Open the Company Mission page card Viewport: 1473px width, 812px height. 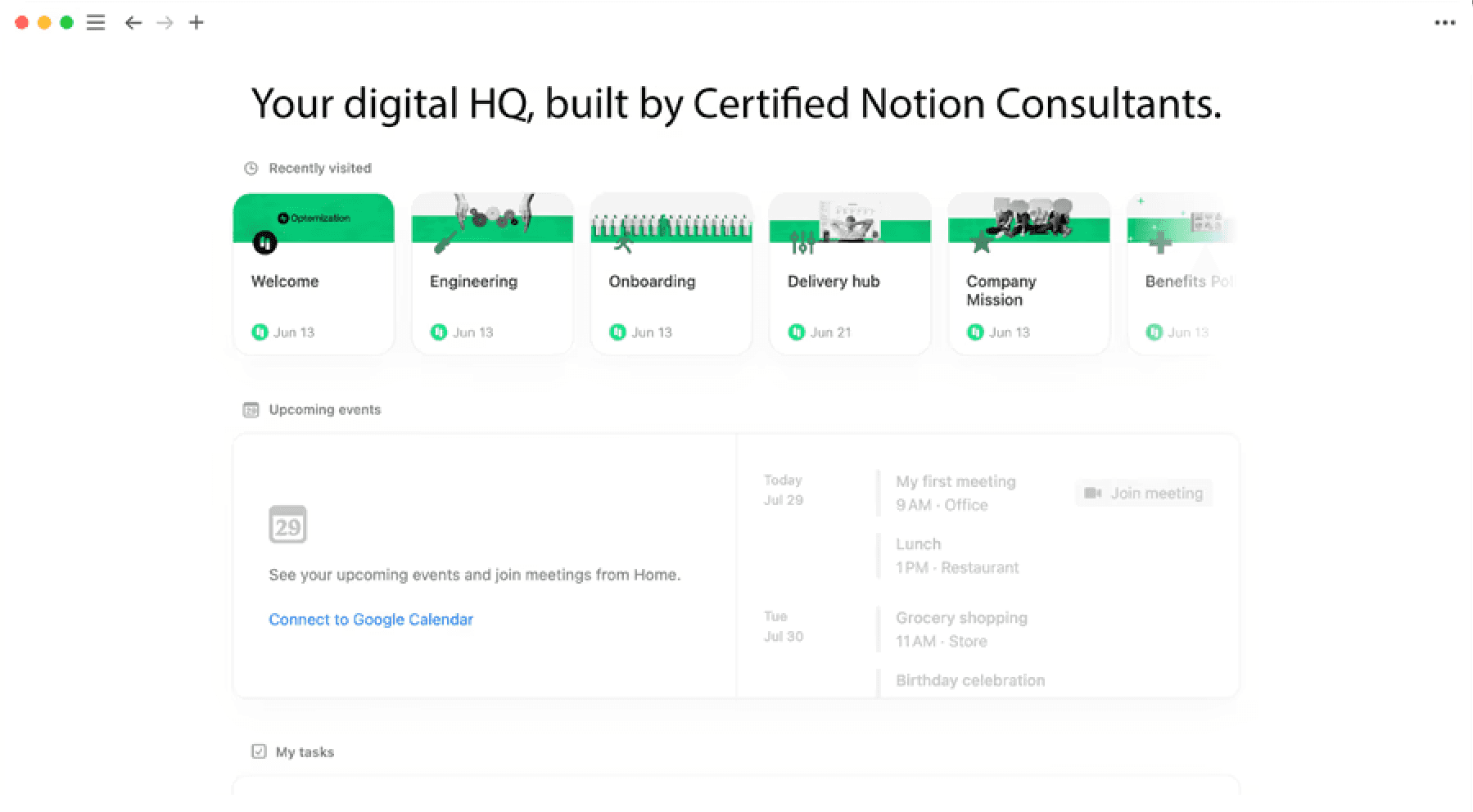[1029, 274]
